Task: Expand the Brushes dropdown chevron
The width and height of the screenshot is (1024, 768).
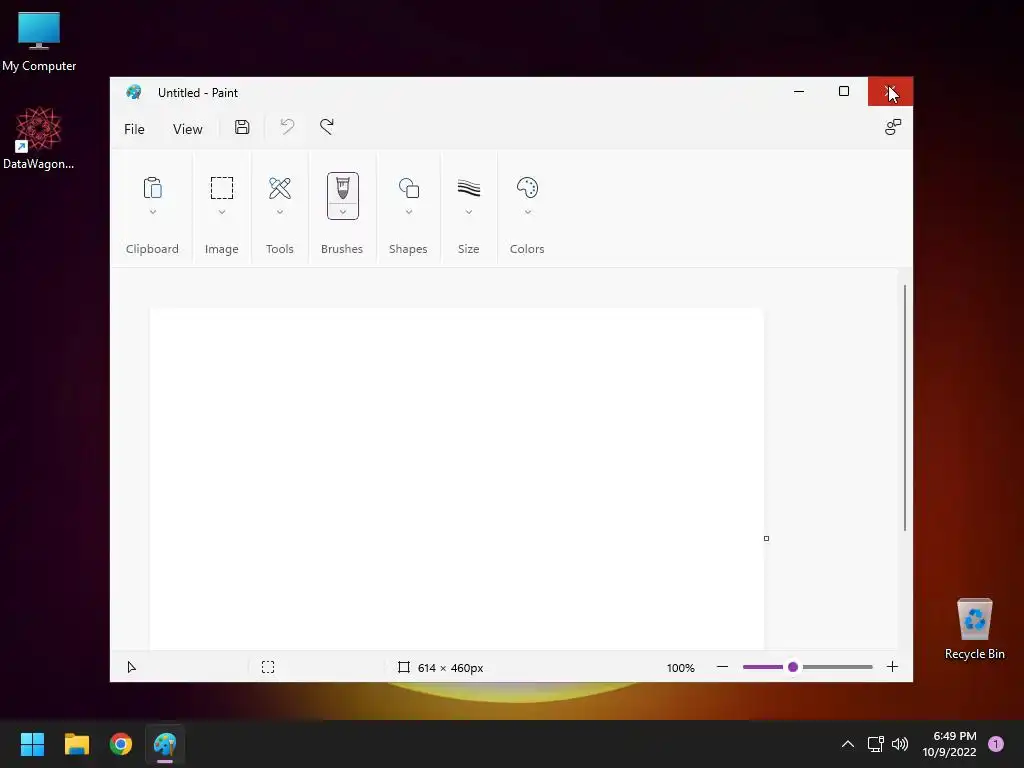Action: pos(343,212)
